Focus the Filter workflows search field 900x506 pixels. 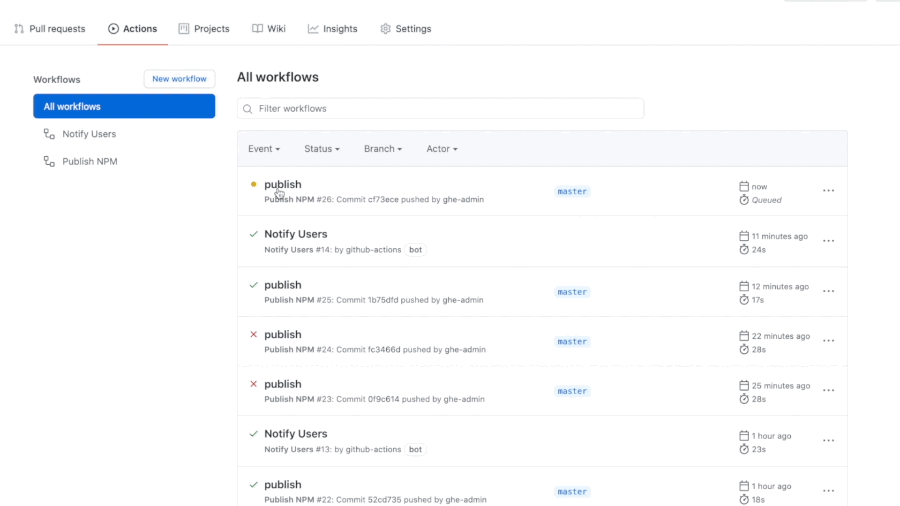click(x=440, y=108)
